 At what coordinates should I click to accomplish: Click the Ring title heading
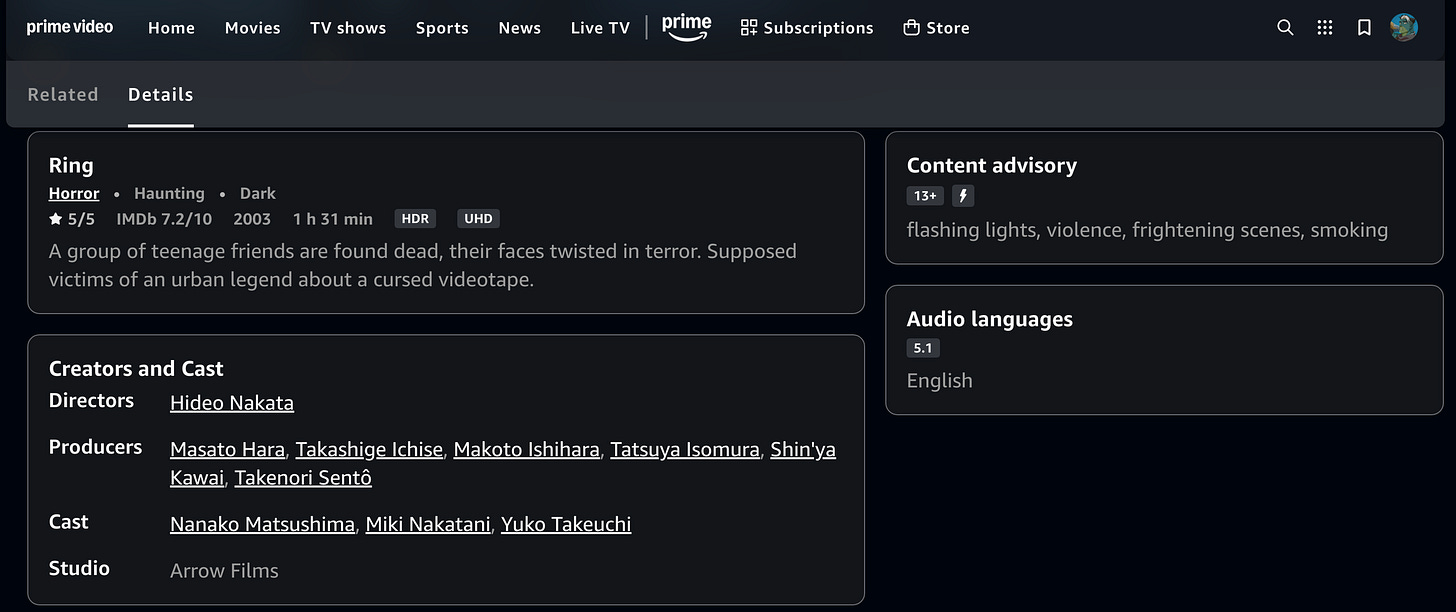[71, 166]
